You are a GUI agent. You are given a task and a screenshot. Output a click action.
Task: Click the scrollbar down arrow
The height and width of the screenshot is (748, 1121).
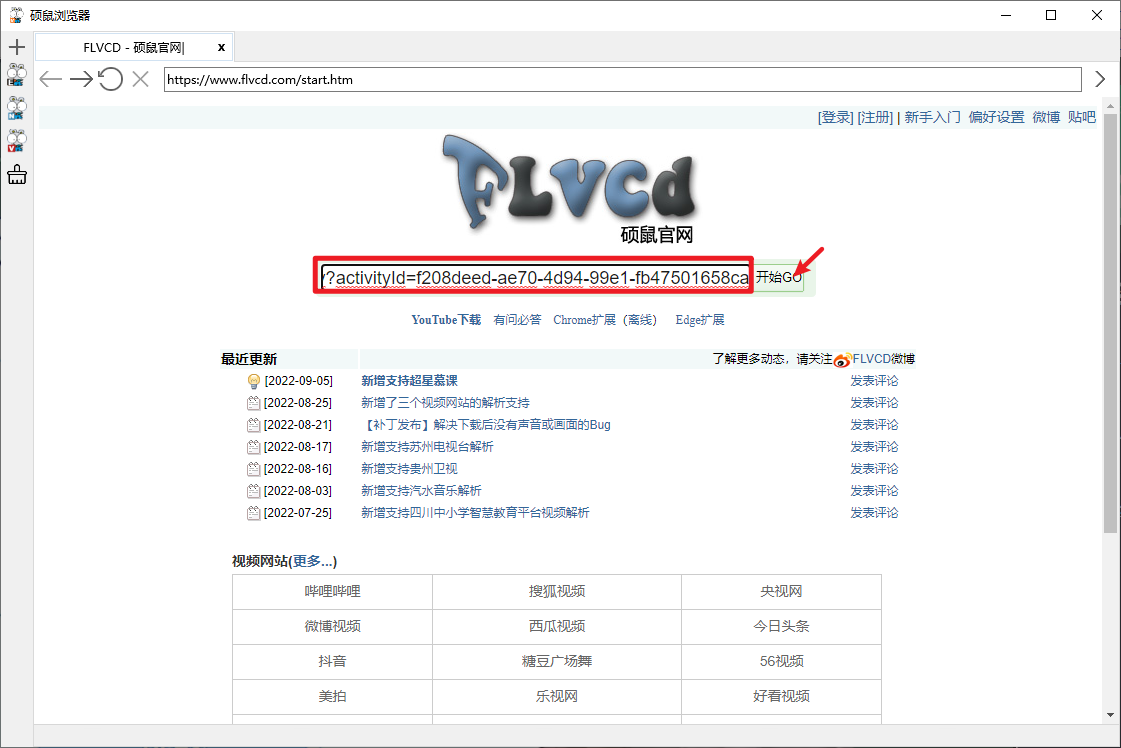point(1110,714)
